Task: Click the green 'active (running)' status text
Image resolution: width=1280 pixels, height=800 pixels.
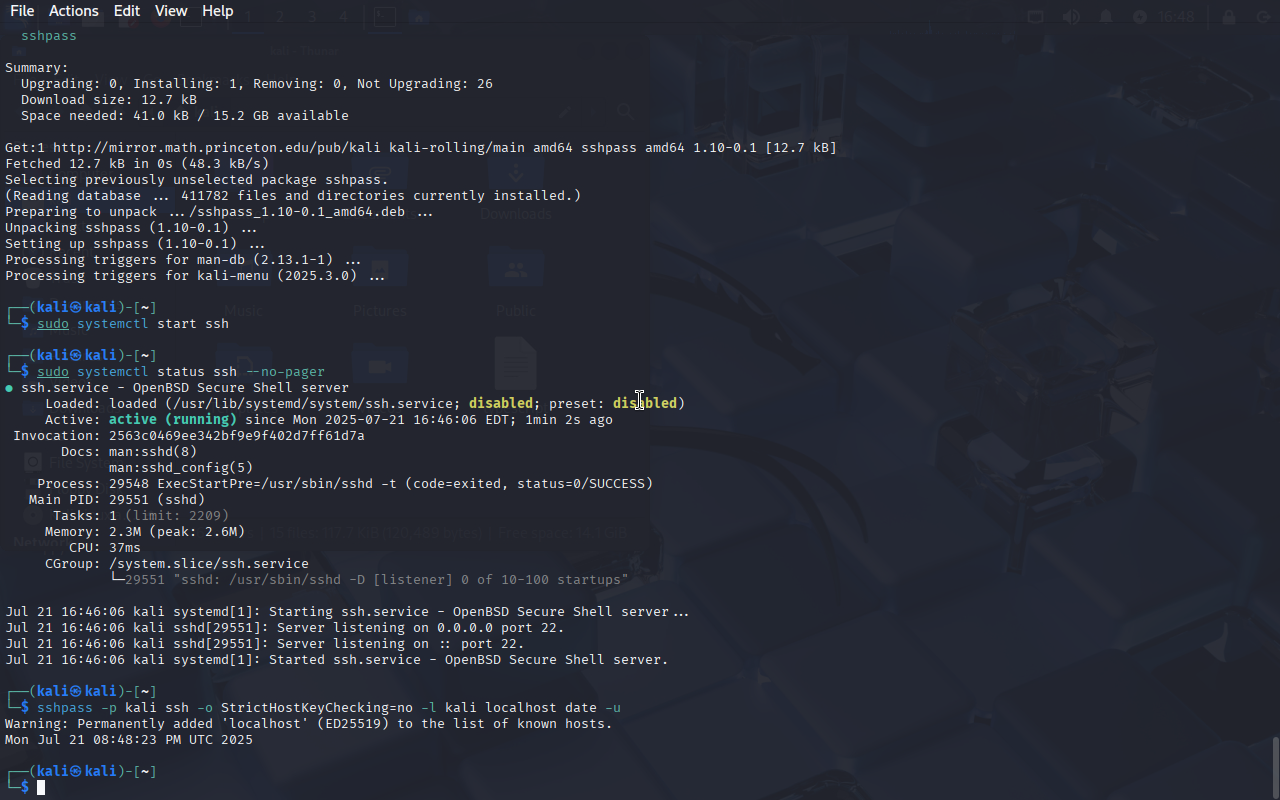Action: coord(173,420)
